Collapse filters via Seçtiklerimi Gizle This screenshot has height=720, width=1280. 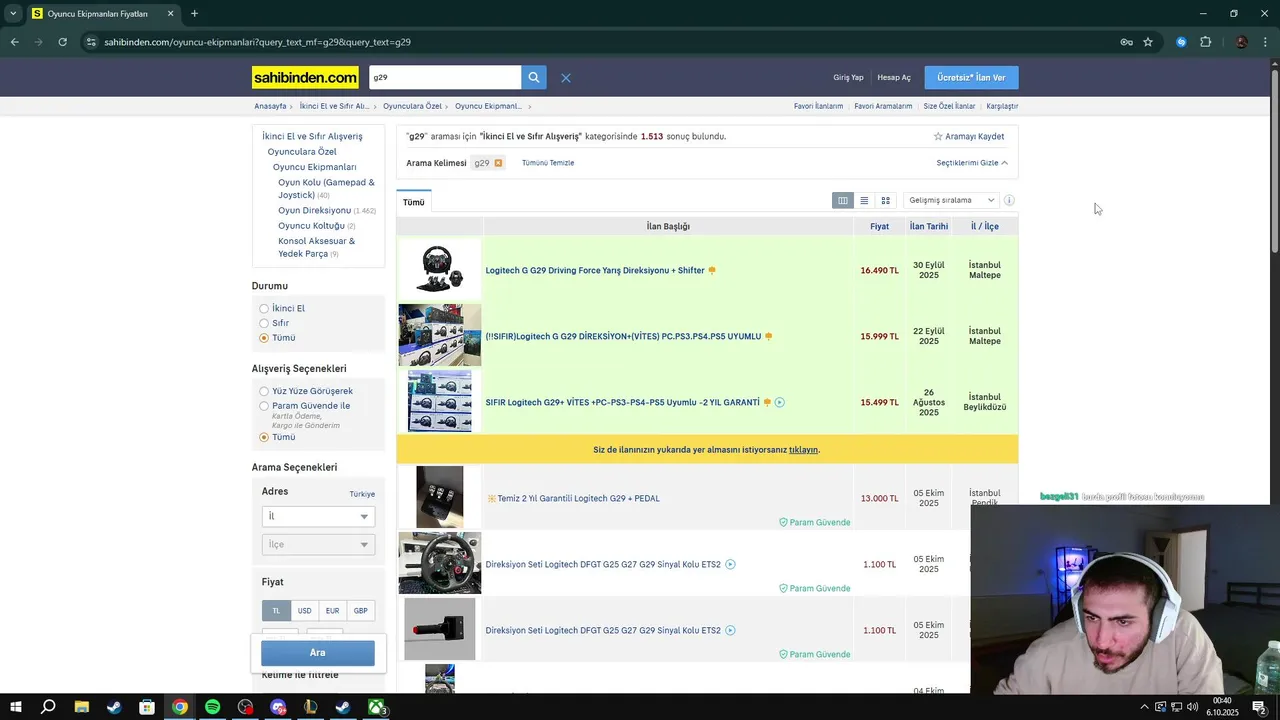click(972, 163)
